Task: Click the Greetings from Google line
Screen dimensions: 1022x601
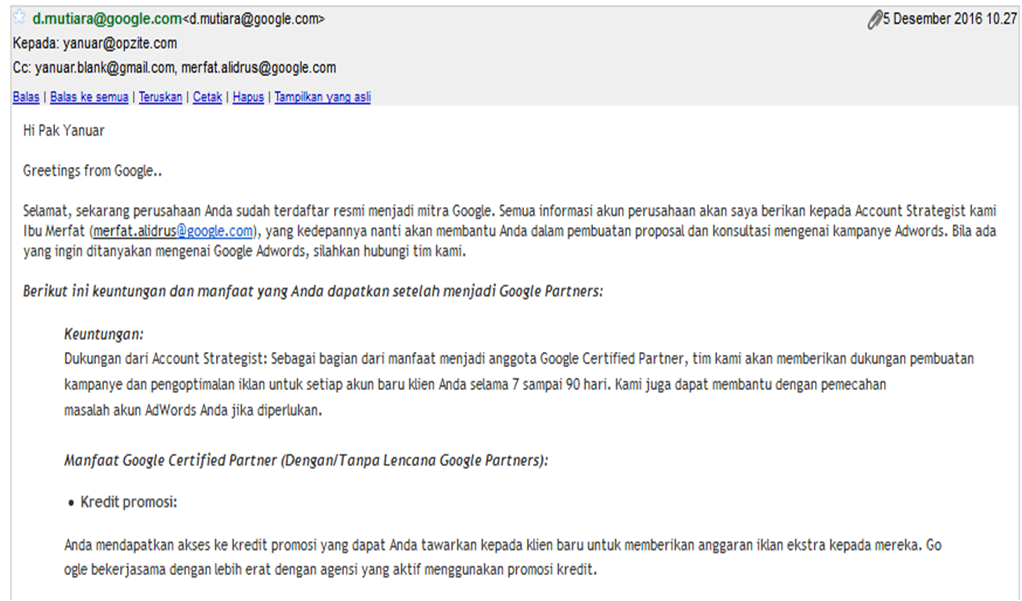Action: tap(92, 171)
